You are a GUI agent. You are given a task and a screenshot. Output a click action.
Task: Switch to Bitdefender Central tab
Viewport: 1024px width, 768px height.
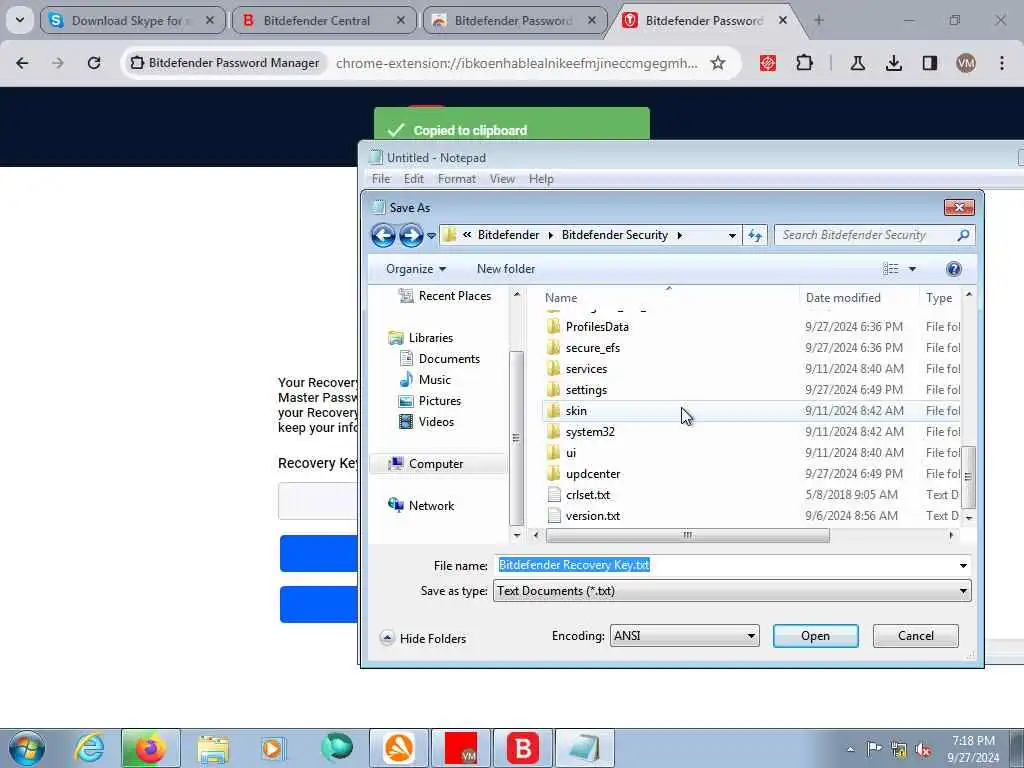pyautogui.click(x=324, y=21)
